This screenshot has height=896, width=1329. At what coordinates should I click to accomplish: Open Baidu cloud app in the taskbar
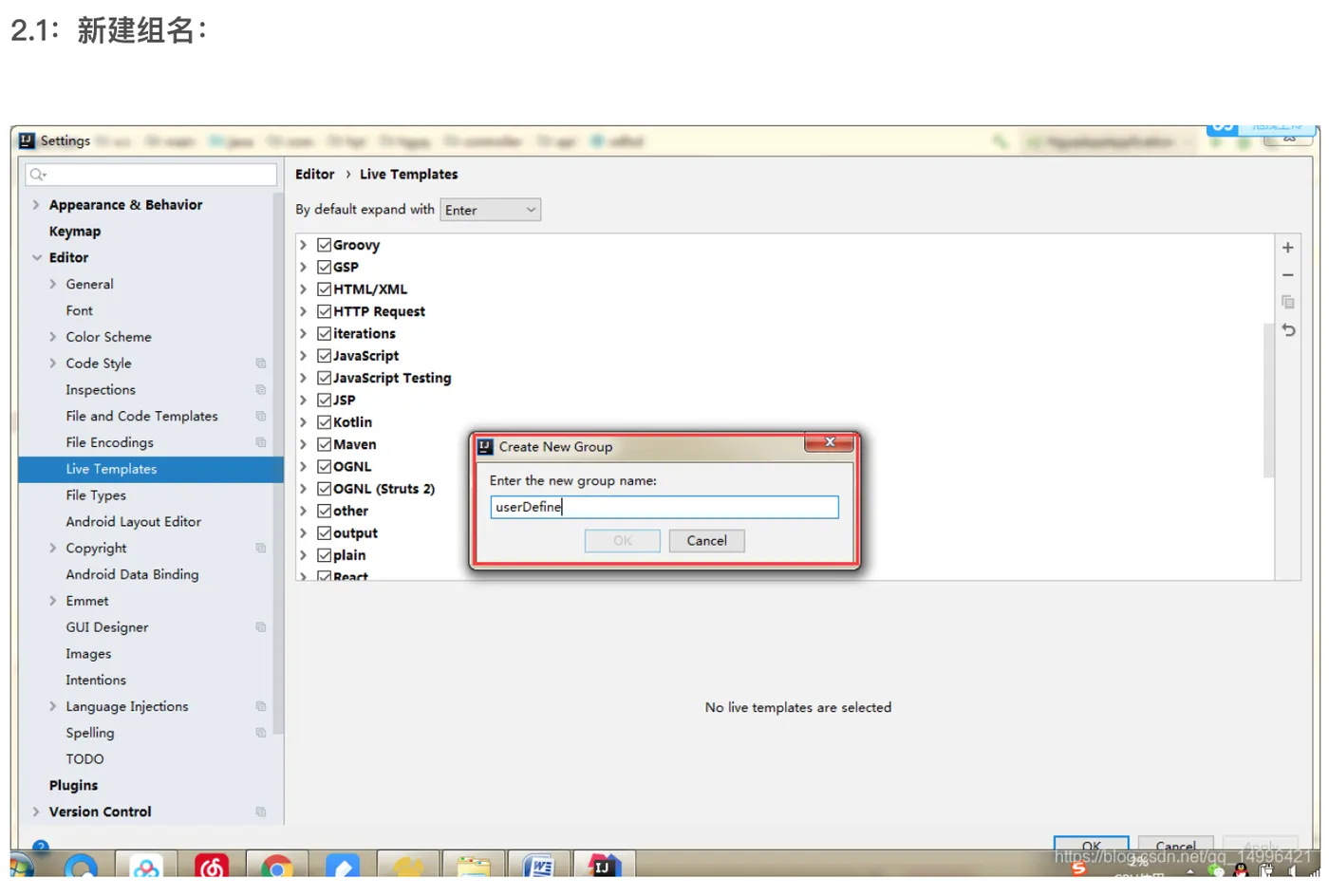point(146,867)
